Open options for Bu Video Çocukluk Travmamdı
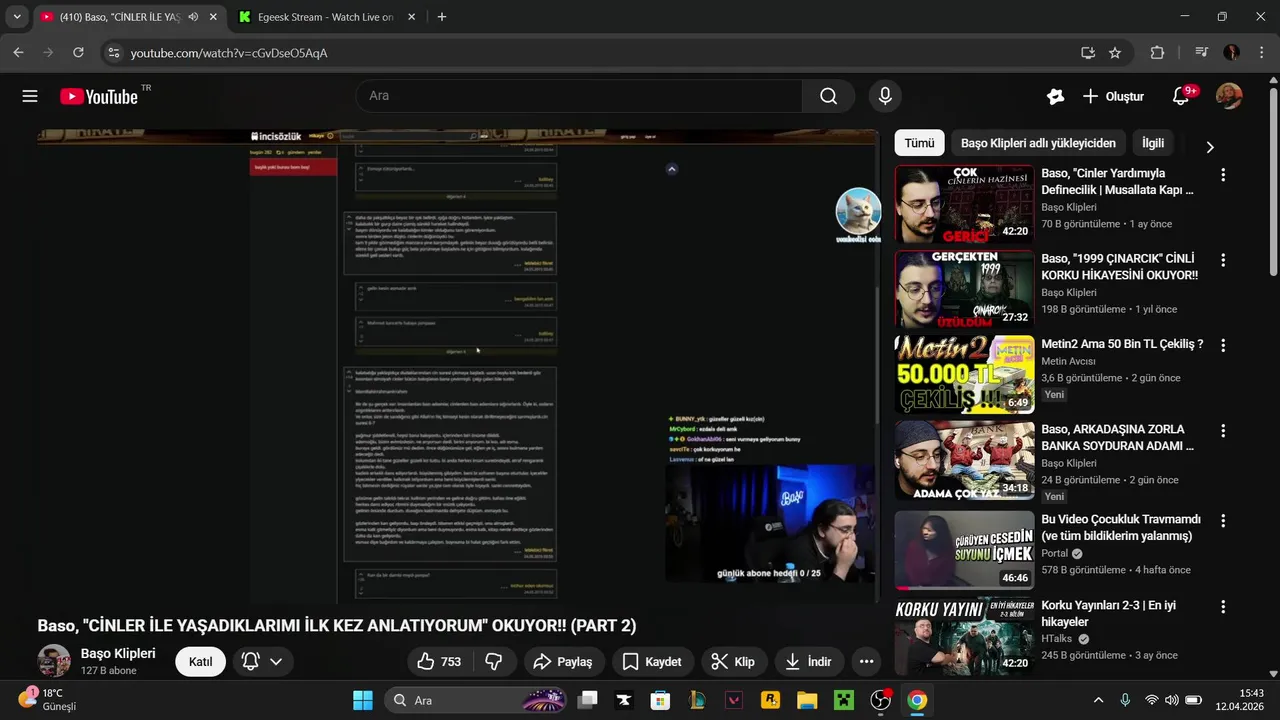 coord(1222,521)
